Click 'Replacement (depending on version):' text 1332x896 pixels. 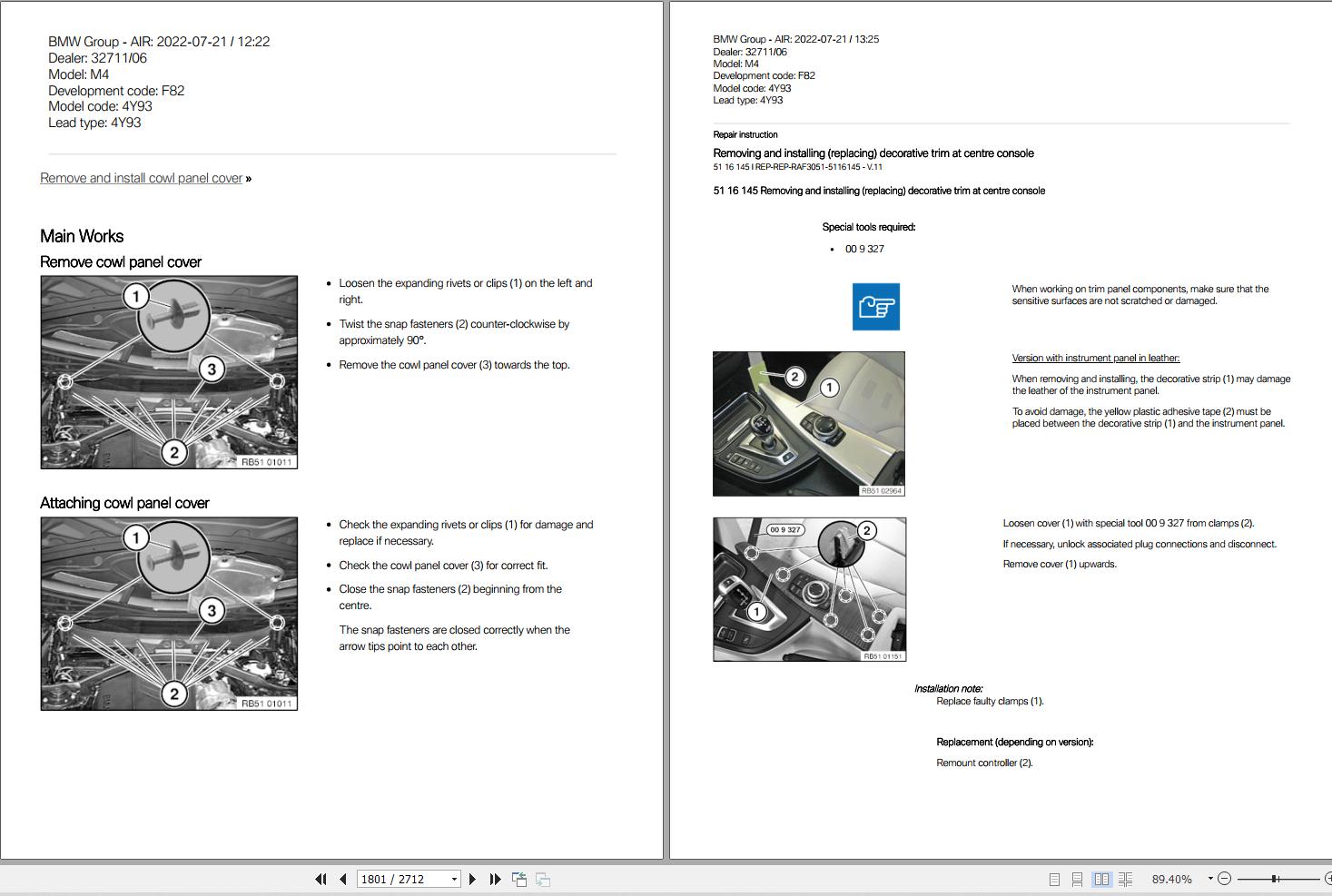pyautogui.click(x=1015, y=742)
